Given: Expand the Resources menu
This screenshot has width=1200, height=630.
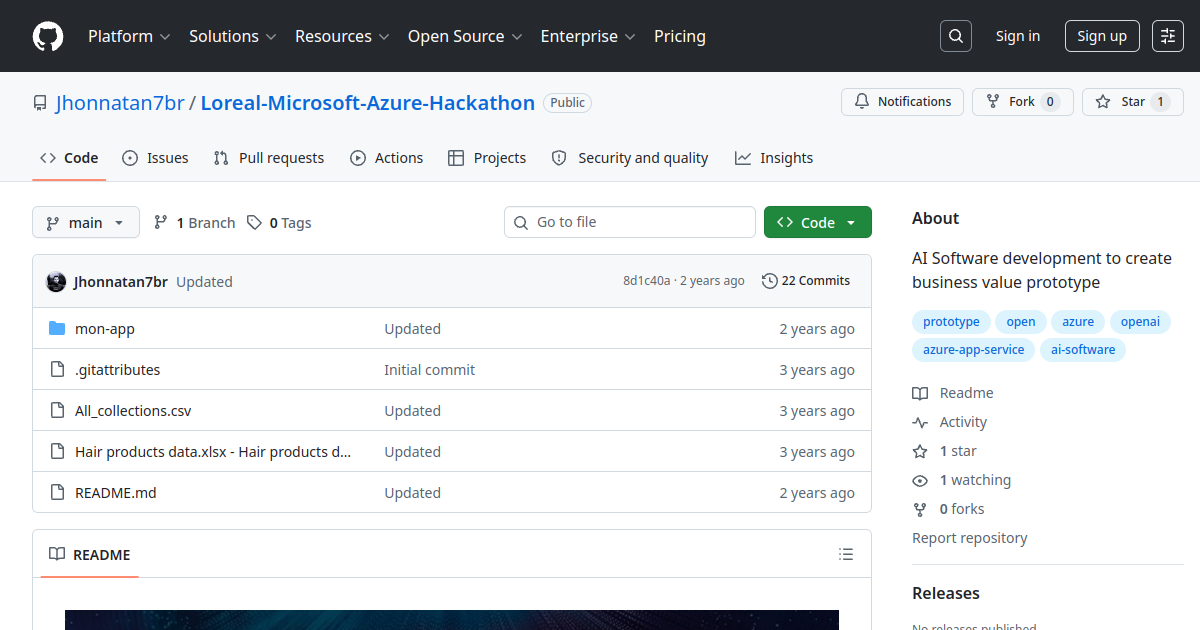Looking at the screenshot, I should point(341,36).
